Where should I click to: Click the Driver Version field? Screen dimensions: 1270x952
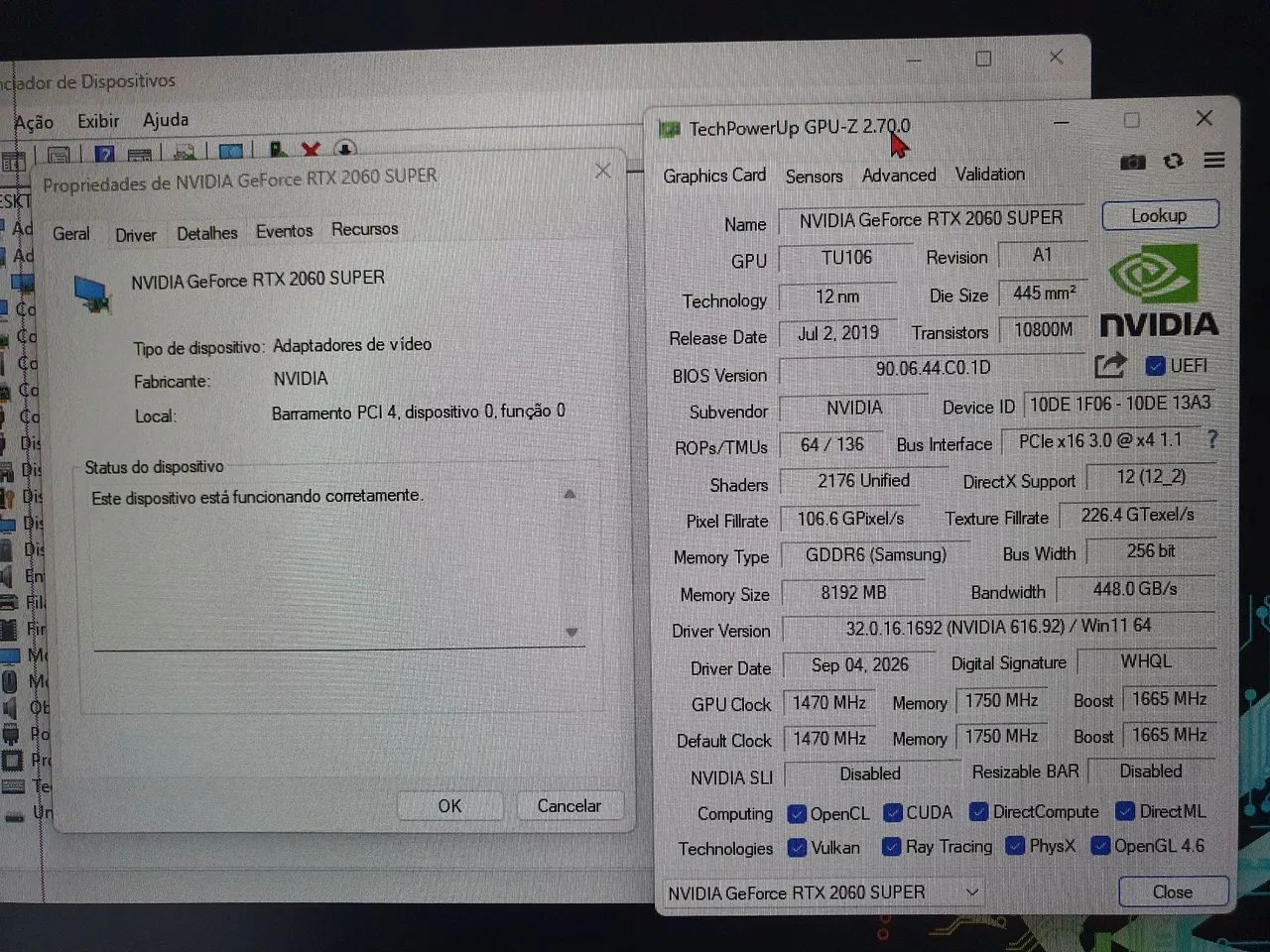998,628
